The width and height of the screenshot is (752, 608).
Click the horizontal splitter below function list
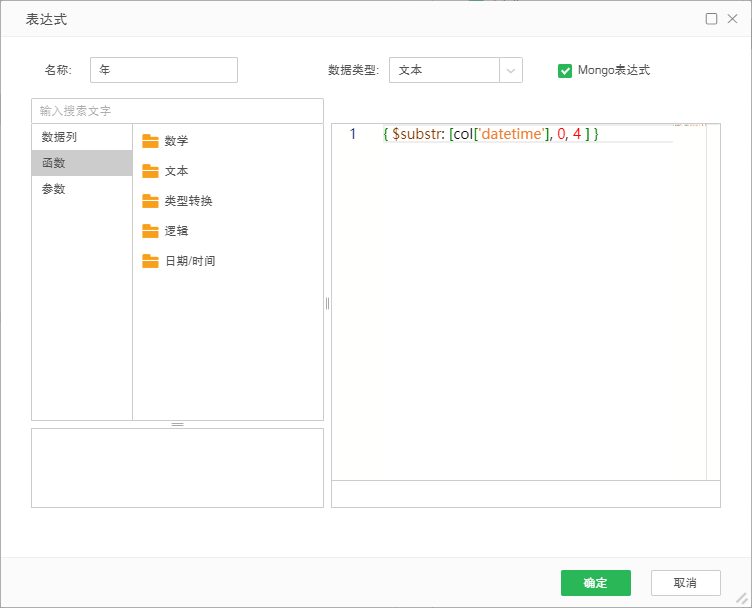(178, 424)
